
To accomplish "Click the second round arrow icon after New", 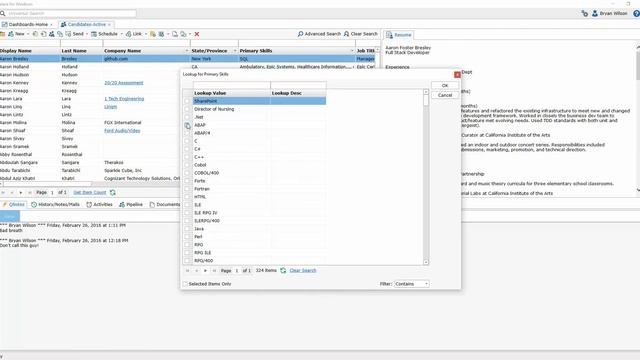I will [x=43, y=34].
